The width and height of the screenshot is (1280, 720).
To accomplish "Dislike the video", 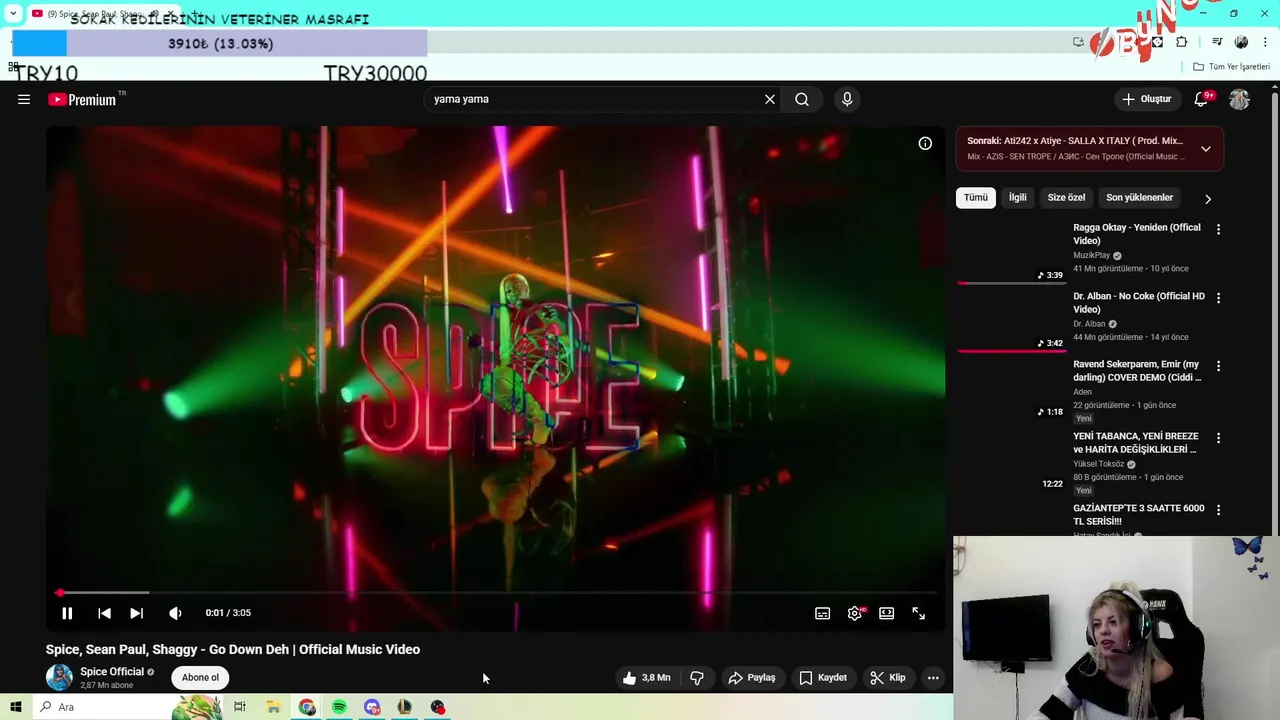I will (x=697, y=677).
